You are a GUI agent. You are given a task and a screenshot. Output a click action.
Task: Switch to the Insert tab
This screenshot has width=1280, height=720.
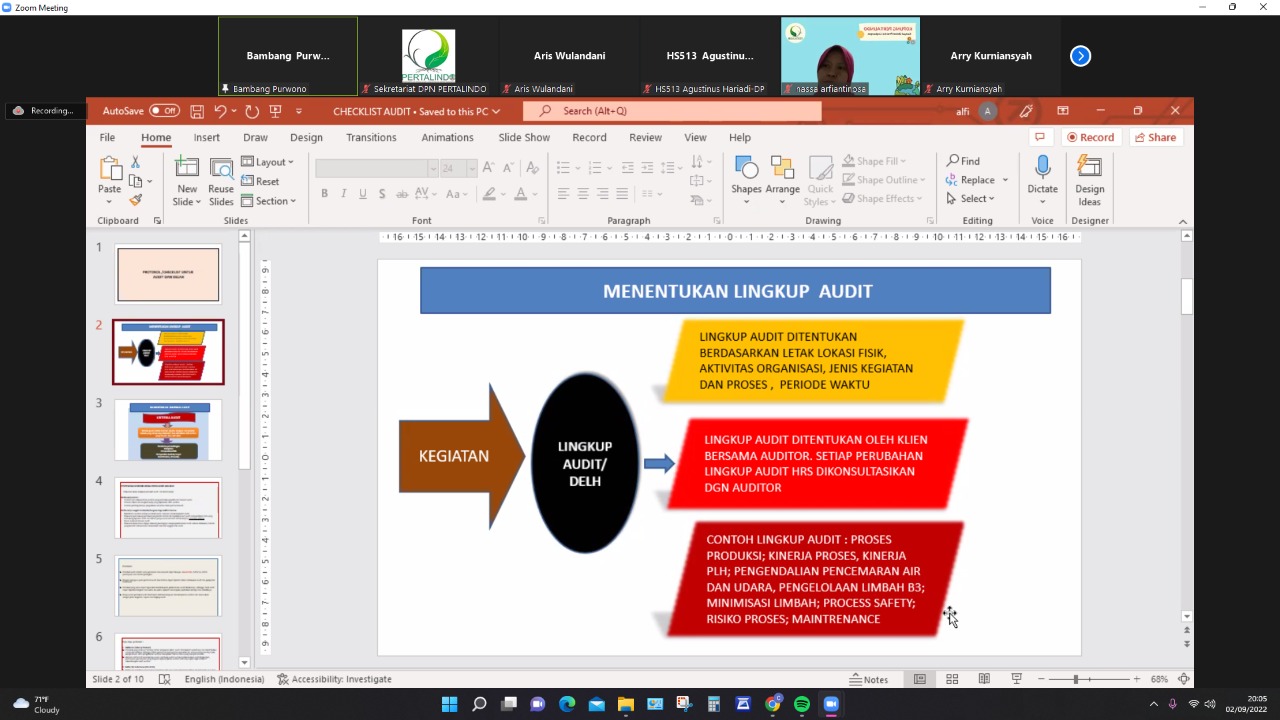click(207, 137)
